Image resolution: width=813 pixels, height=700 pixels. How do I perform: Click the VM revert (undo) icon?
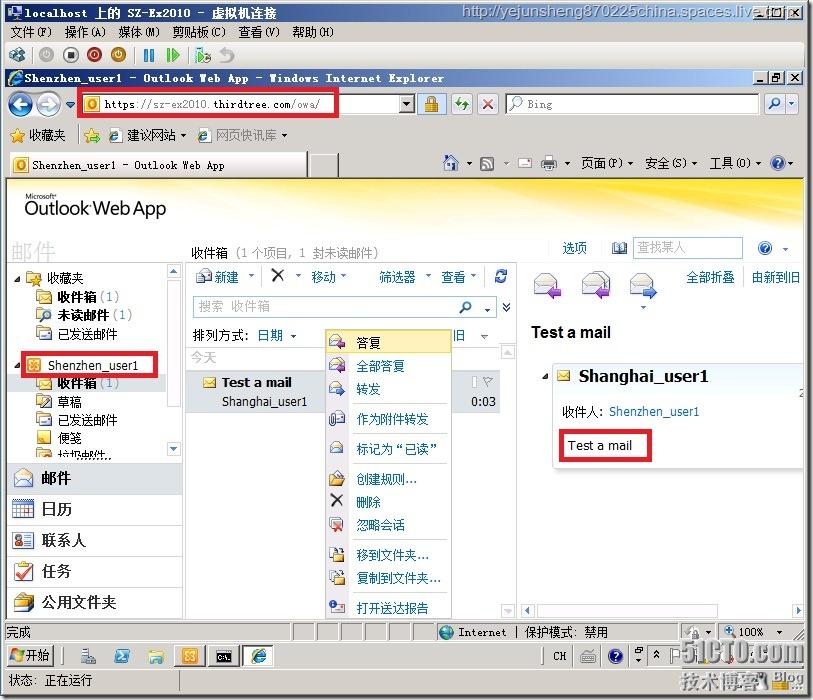pyautogui.click(x=227, y=54)
